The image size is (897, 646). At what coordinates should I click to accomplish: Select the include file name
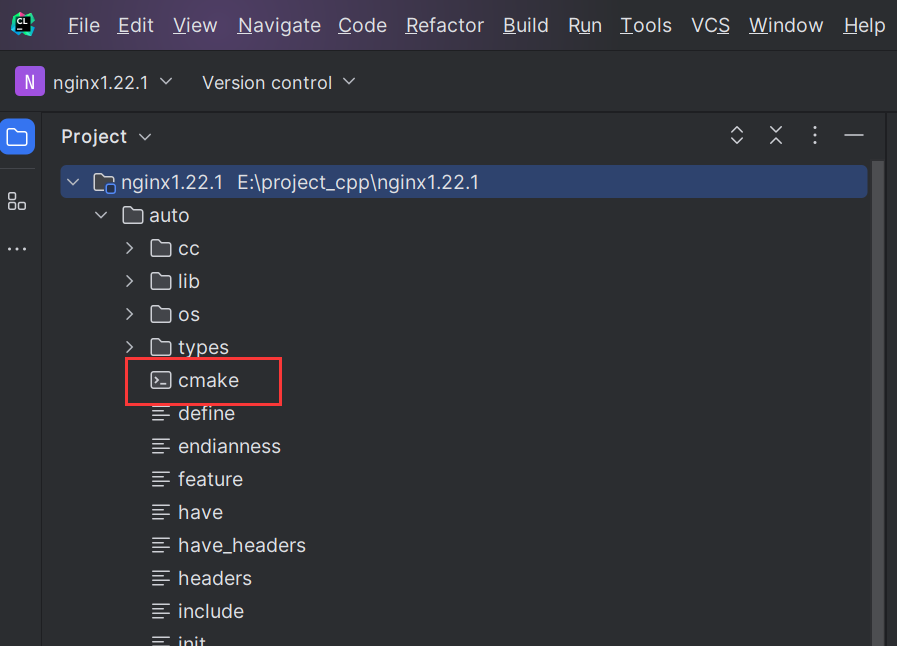211,611
